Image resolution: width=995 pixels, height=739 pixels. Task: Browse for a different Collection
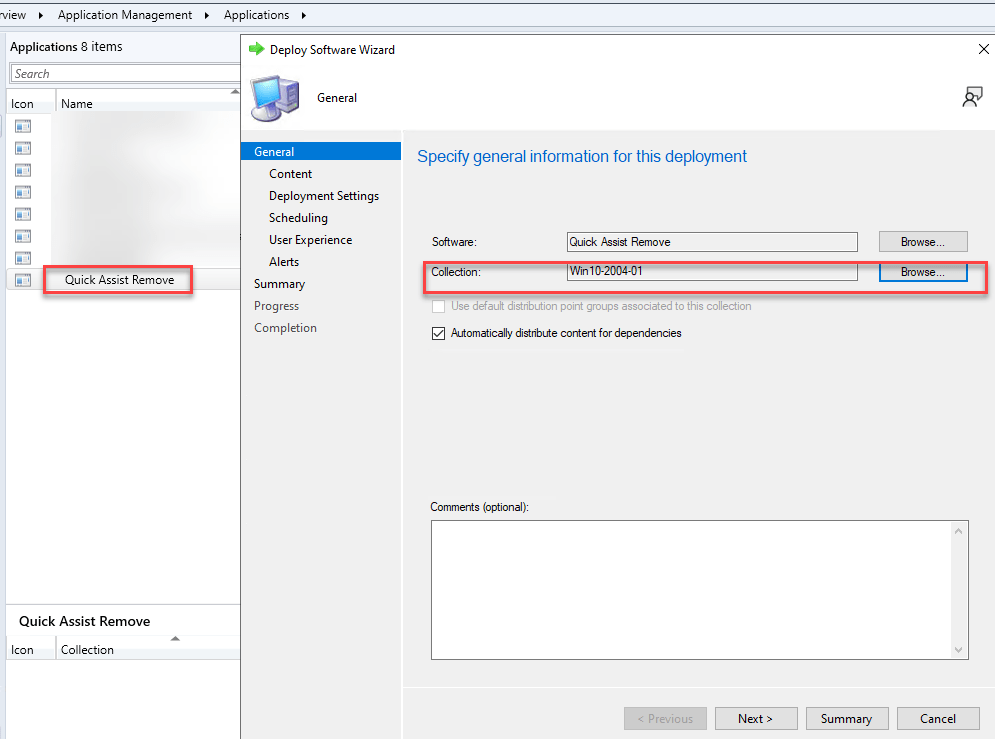pos(922,271)
